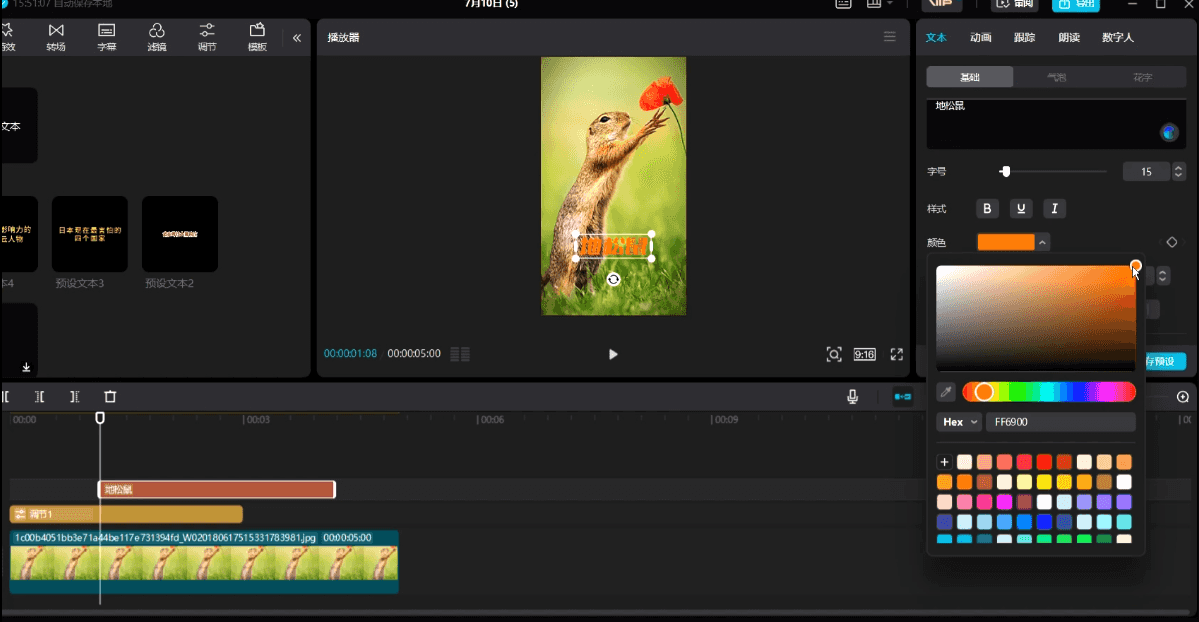Select the 气泡 bubble sub-tab
This screenshot has height=622, width=1199.
pos(1056,77)
